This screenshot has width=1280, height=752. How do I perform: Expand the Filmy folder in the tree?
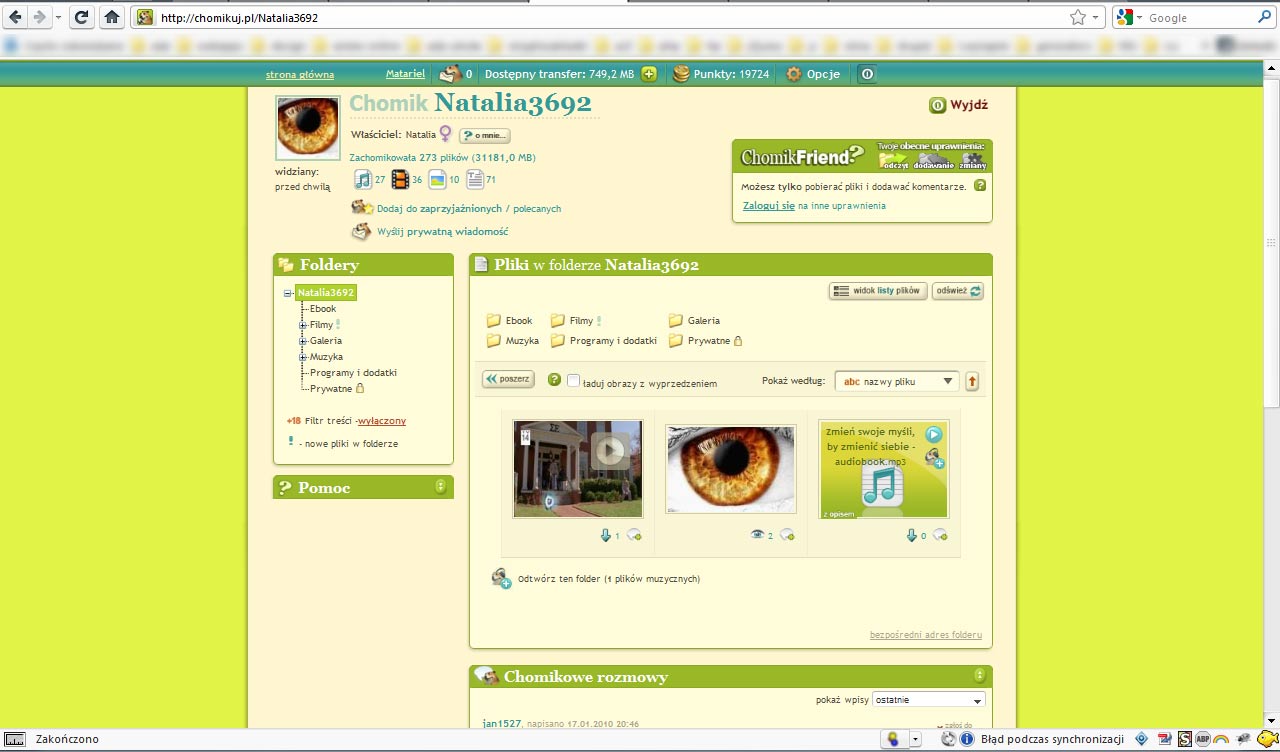coord(302,325)
